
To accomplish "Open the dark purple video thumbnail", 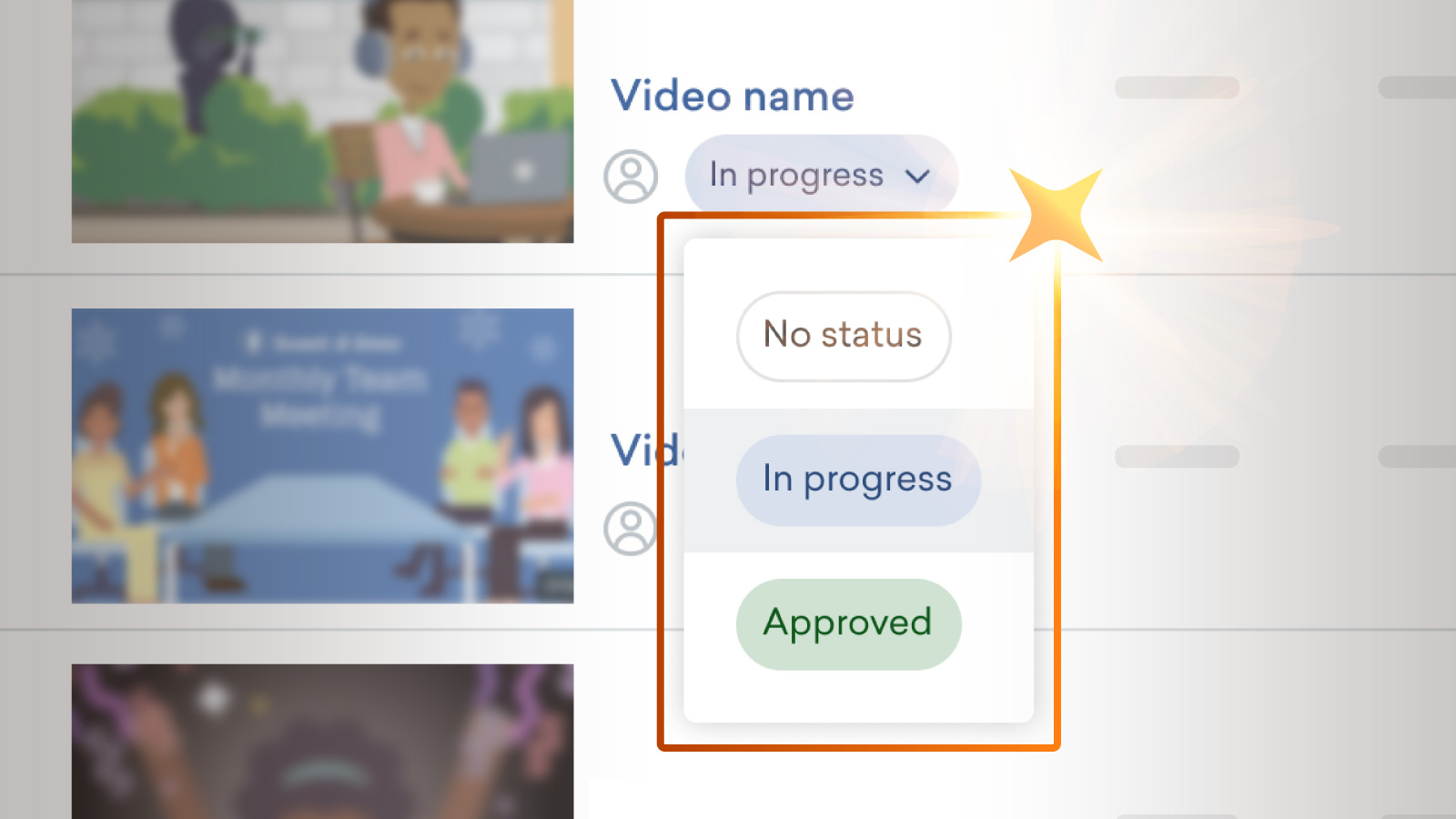I will 322,742.
